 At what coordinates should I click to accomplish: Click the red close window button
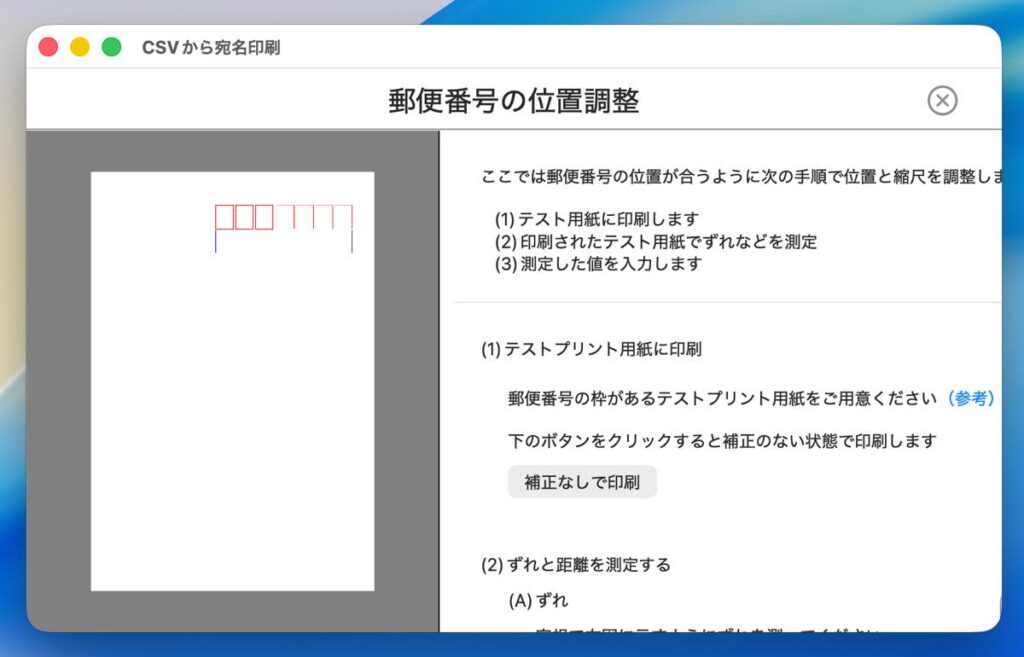click(x=48, y=47)
